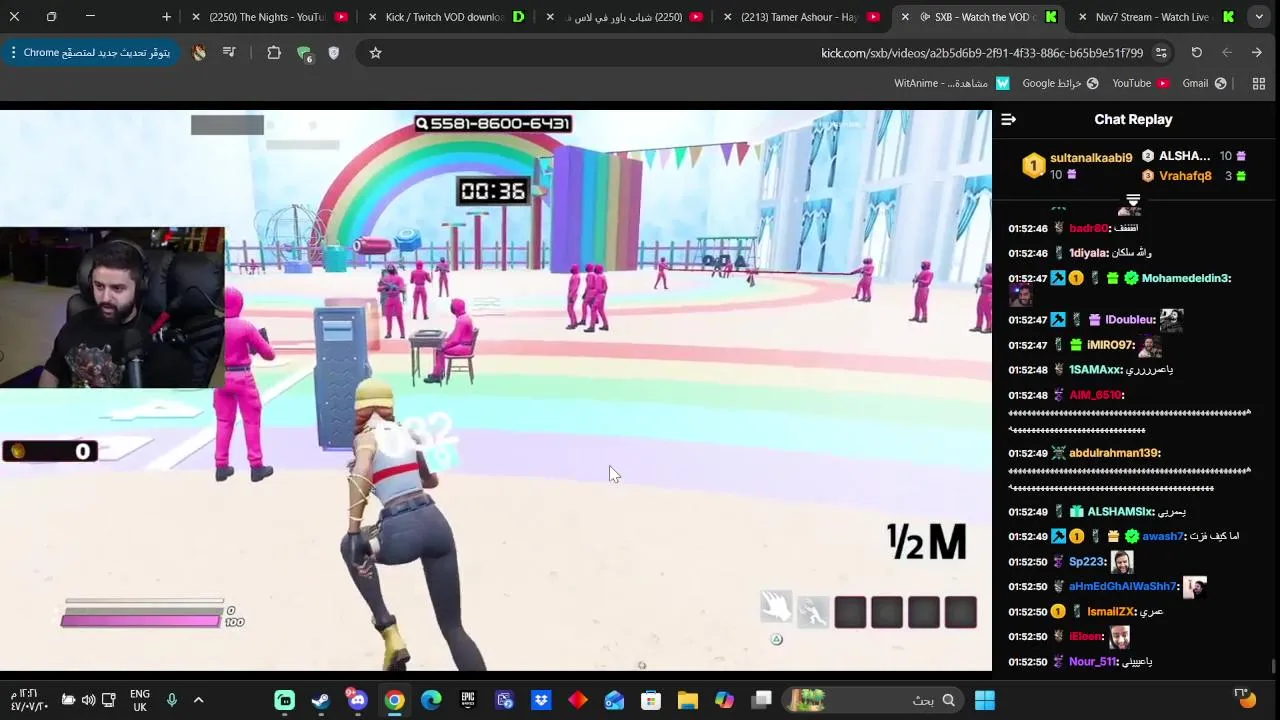Click chat username badr80

pyautogui.click(x=1089, y=228)
